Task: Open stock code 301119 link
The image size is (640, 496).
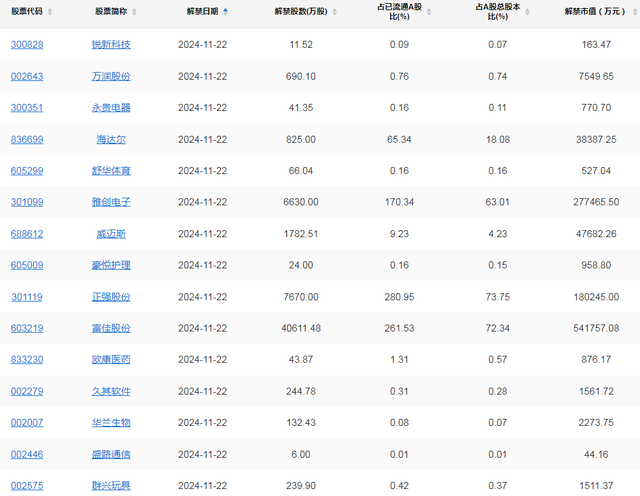Action: (x=27, y=297)
